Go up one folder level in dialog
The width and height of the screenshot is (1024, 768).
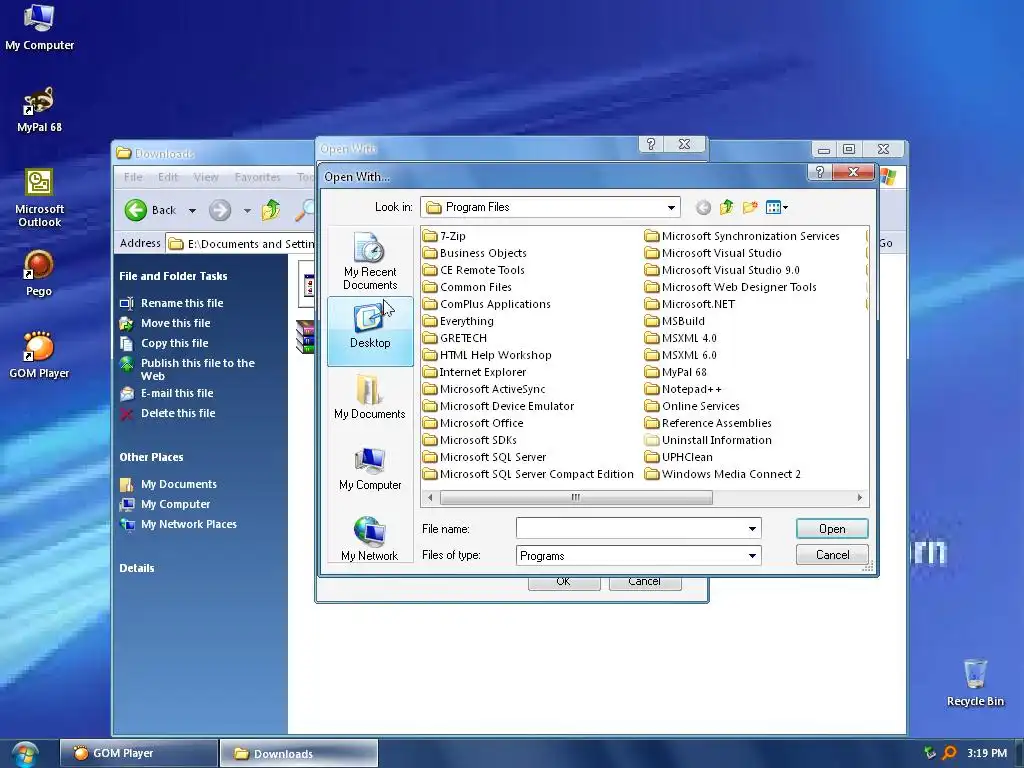(x=726, y=208)
